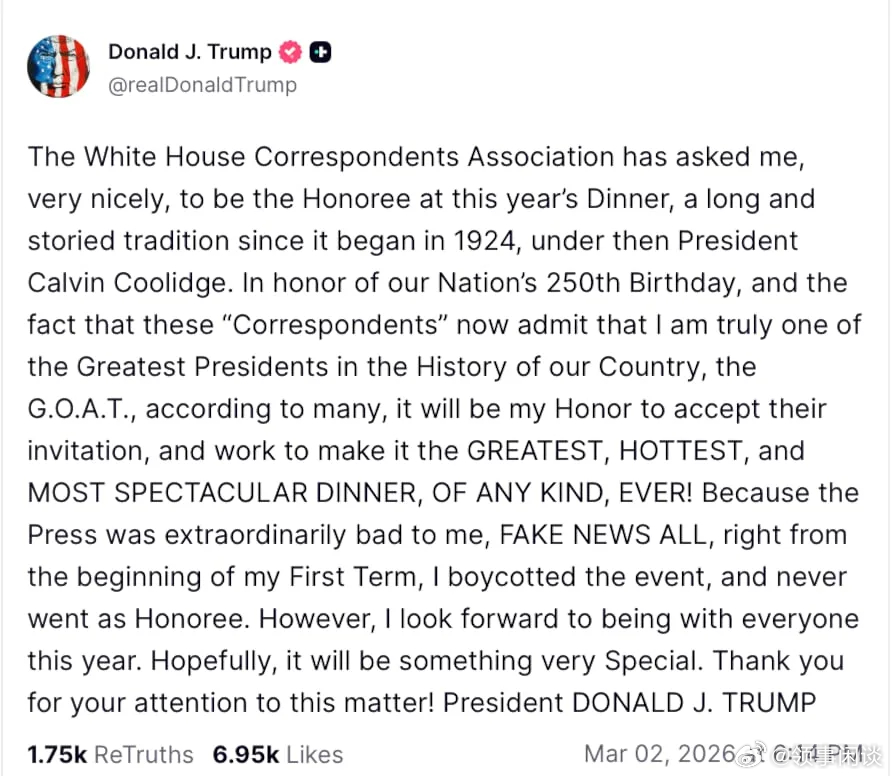Click the Weibo logo watermark icon

pos(753,754)
